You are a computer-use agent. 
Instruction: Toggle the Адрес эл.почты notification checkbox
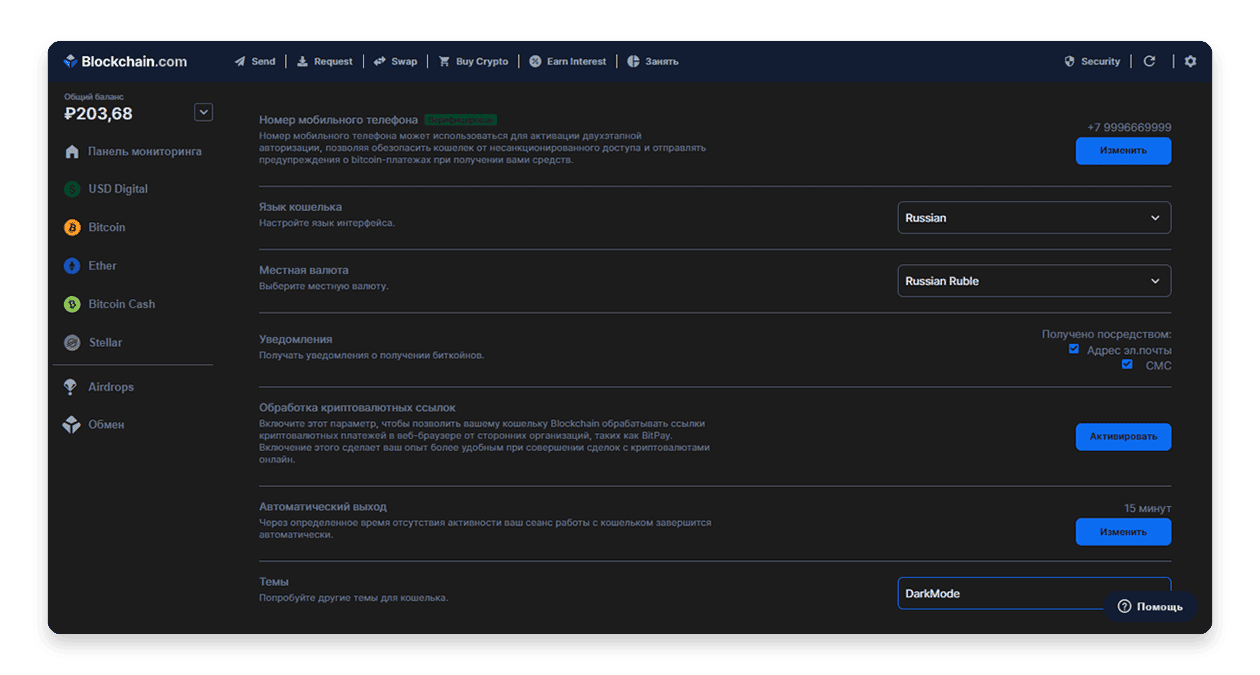(x=1074, y=349)
